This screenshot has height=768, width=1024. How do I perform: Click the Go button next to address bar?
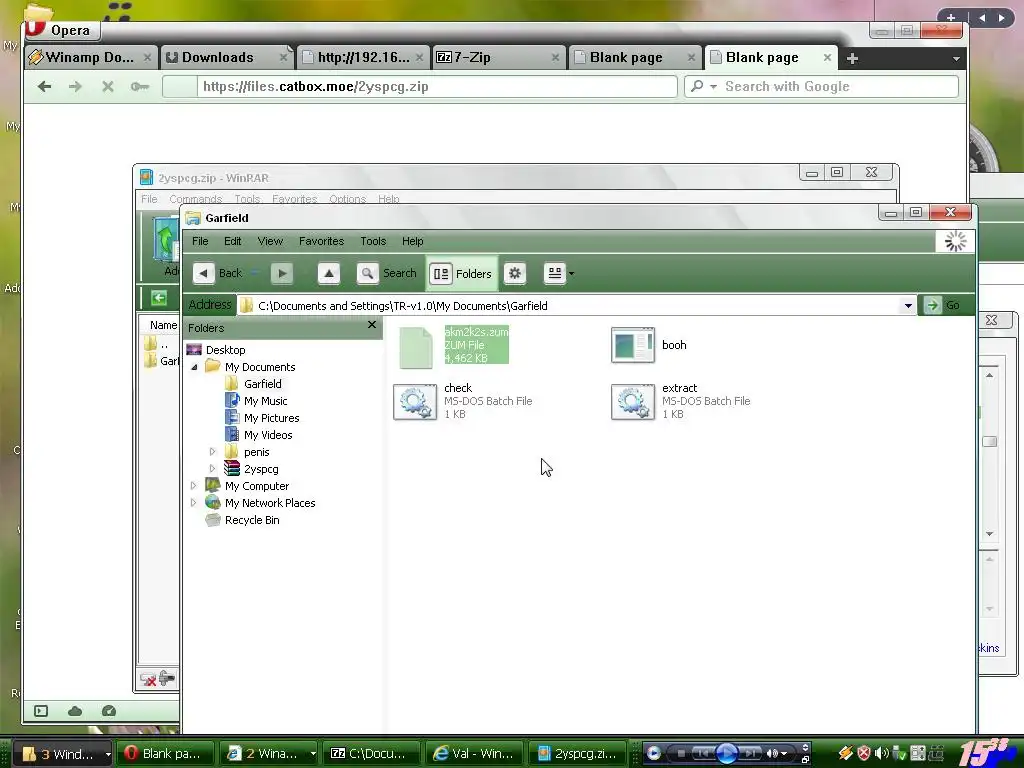click(946, 305)
